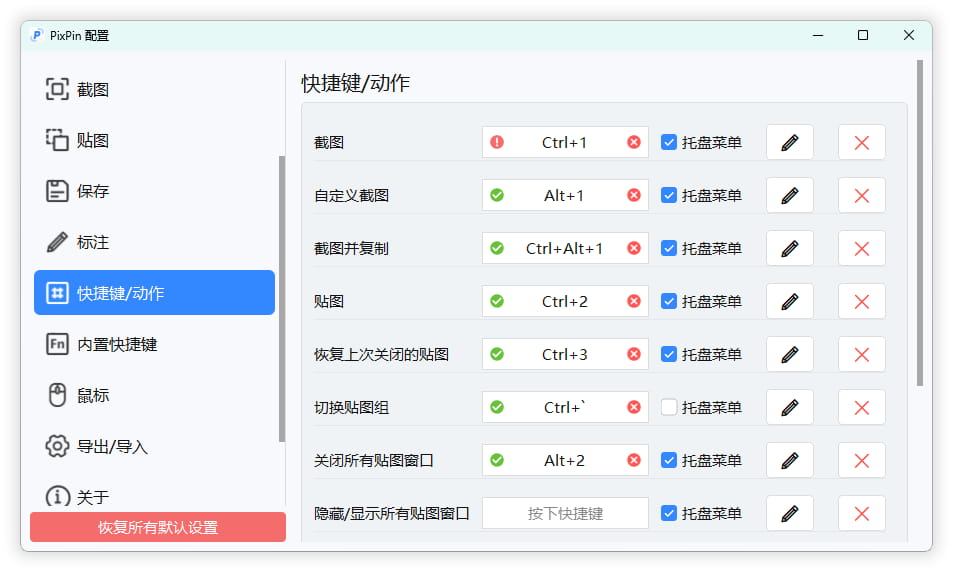Click the pencil edit icon for 截图 row
The image size is (953, 572).
pos(789,143)
